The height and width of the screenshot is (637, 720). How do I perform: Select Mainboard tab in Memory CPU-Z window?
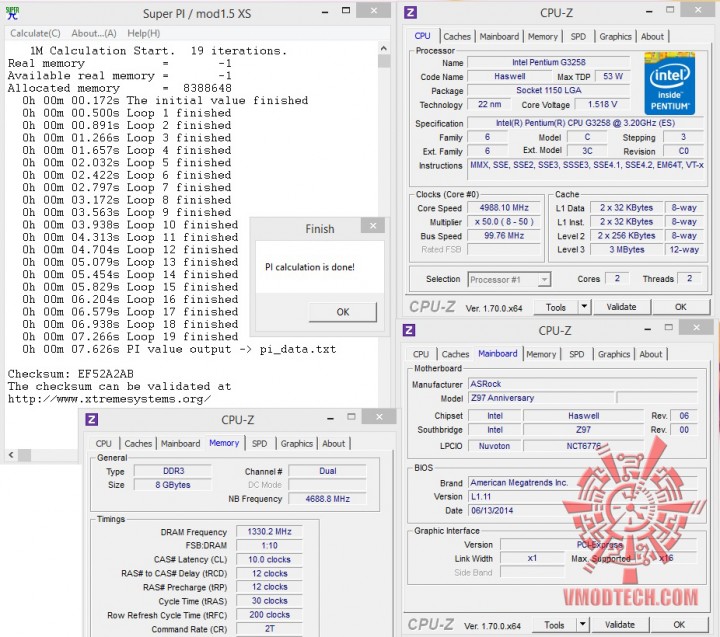click(180, 444)
